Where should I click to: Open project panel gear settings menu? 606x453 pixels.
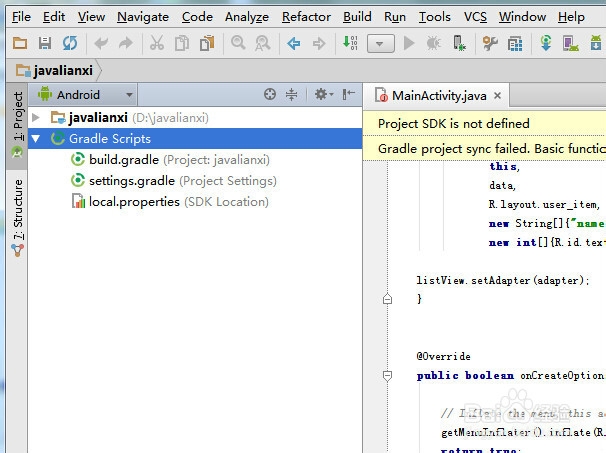point(323,94)
